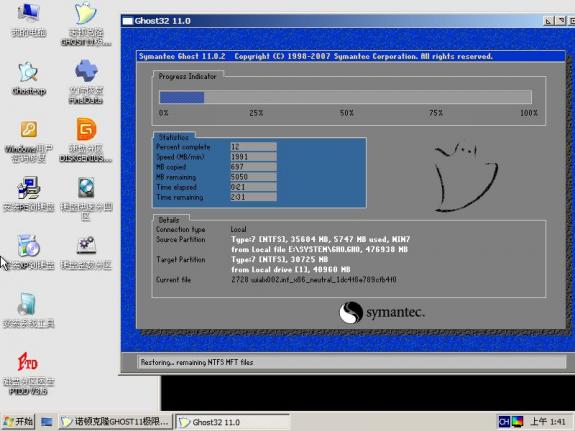The image size is (575, 431).
Task: Click the MB remaining value 5050
Action: click(253, 177)
